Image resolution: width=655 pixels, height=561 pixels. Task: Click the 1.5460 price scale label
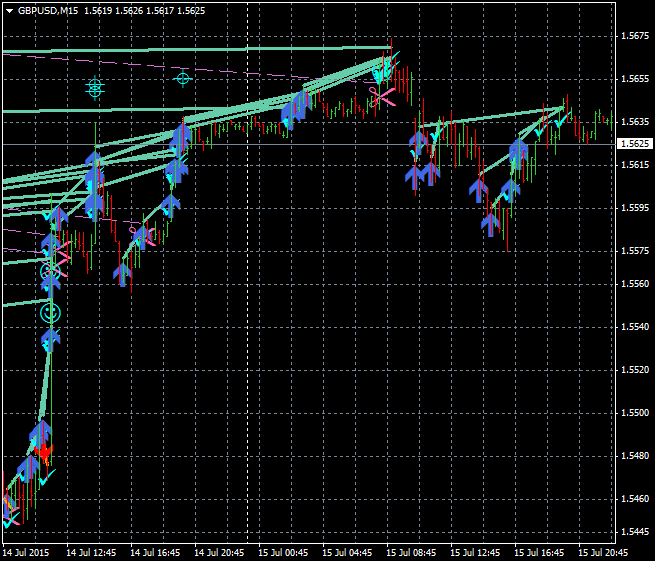coord(635,499)
